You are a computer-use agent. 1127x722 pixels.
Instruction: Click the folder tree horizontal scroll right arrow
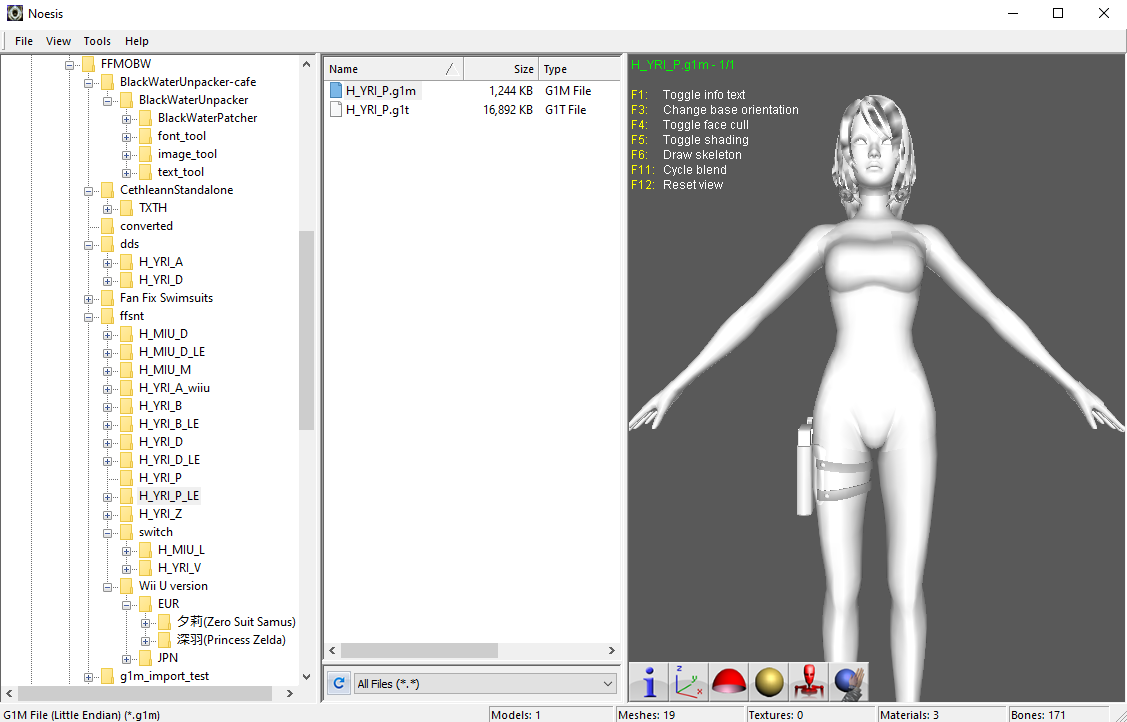[x=290, y=693]
